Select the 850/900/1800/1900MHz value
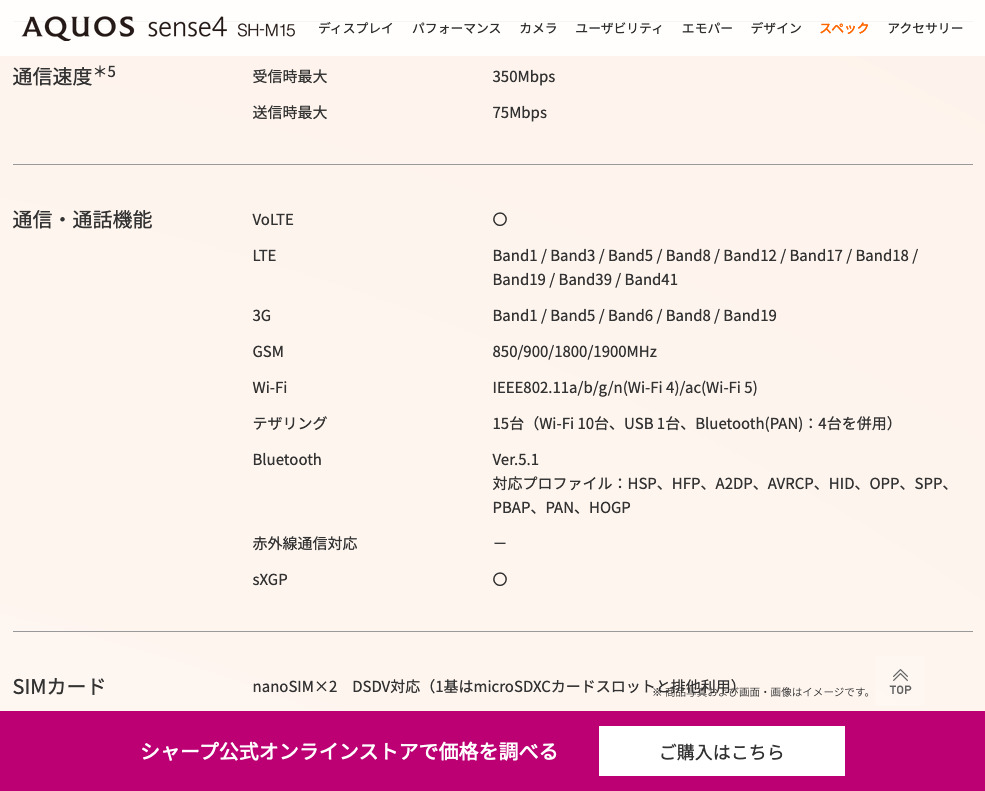Screen dimensions: 985x791 click(574, 351)
